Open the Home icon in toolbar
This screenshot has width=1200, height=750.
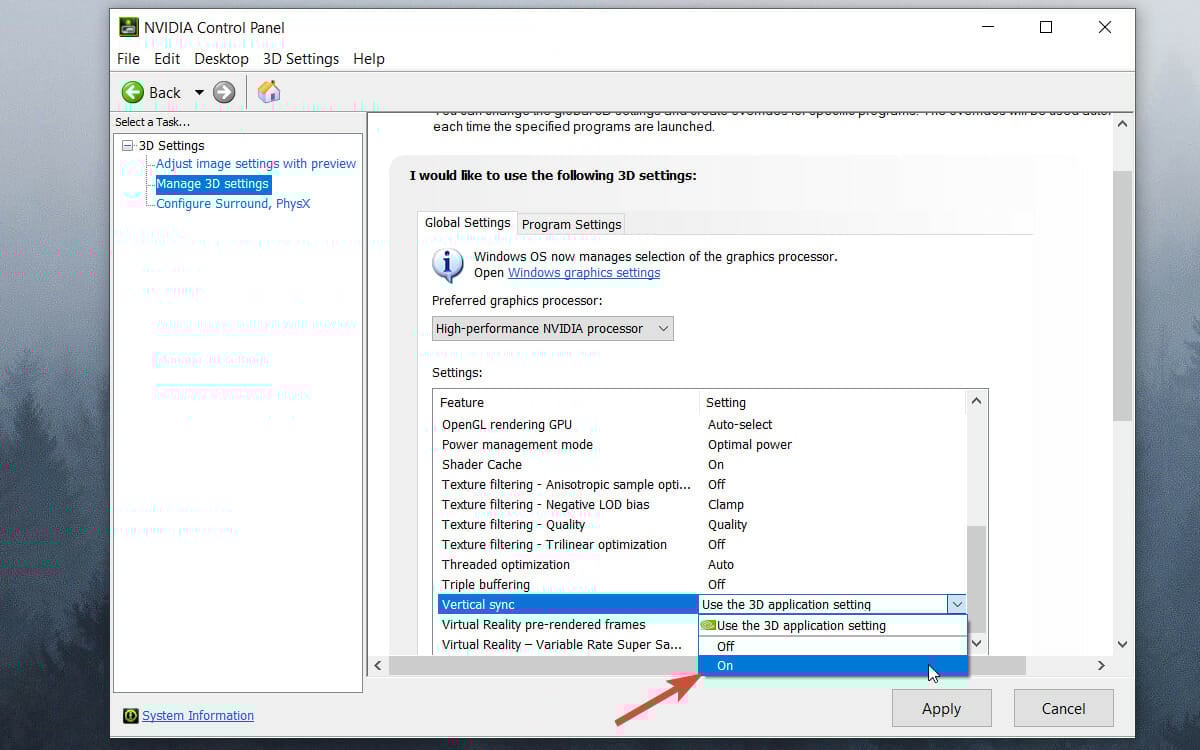[x=268, y=92]
